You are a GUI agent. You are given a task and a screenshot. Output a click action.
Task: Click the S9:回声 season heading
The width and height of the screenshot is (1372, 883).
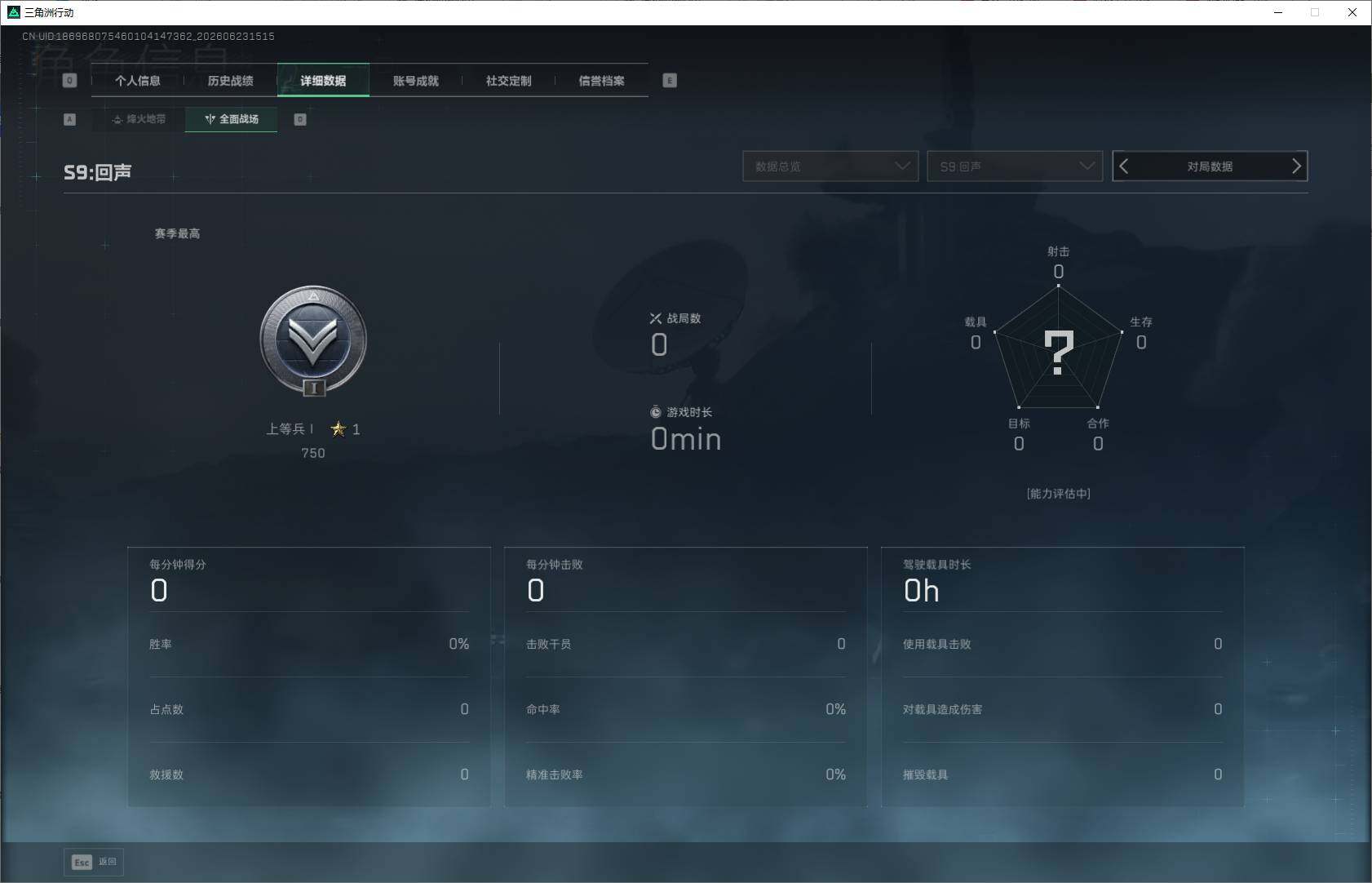[98, 172]
